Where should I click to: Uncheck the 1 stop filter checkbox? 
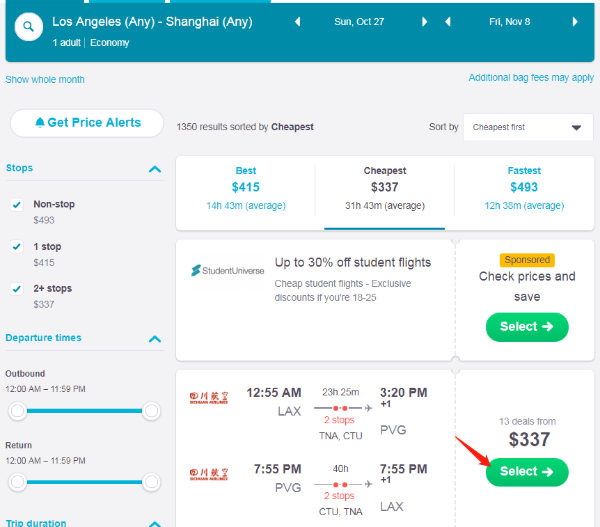[17, 246]
